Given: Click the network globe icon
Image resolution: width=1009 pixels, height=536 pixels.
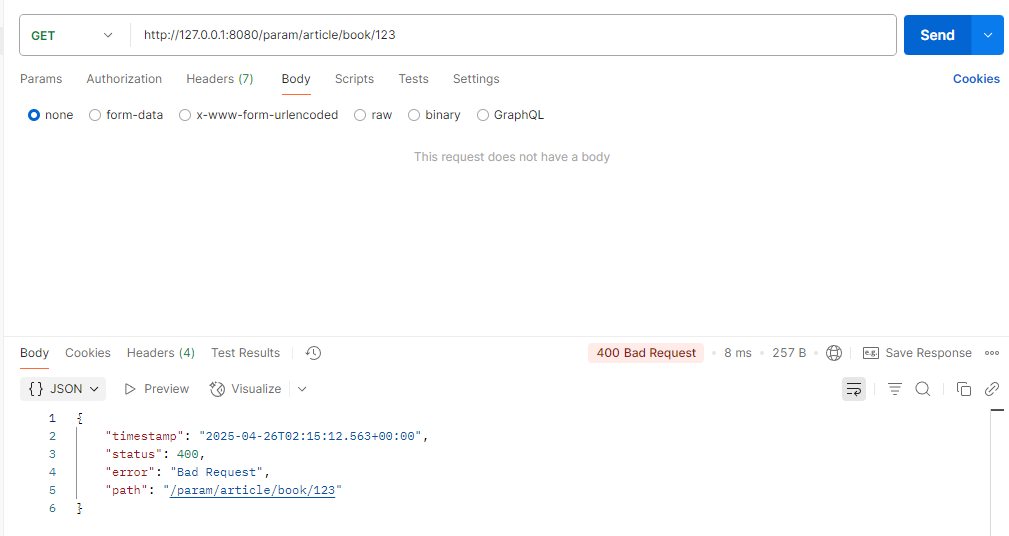Looking at the screenshot, I should tap(834, 353).
